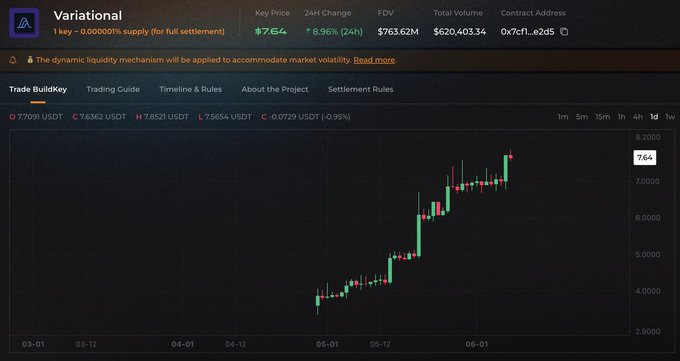The width and height of the screenshot is (680, 361).
Task: Click the 7.0000 price axis label
Action: [647, 181]
